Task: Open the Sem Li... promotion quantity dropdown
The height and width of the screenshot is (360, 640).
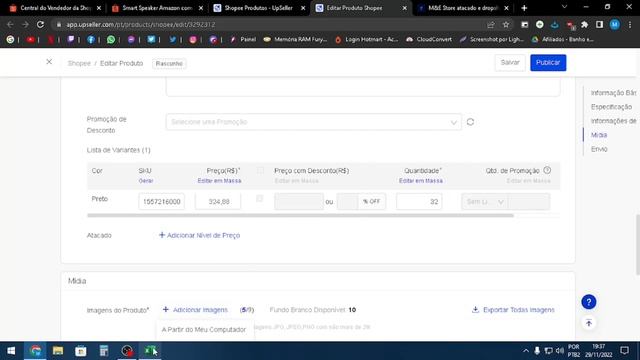Action: pyautogui.click(x=485, y=202)
